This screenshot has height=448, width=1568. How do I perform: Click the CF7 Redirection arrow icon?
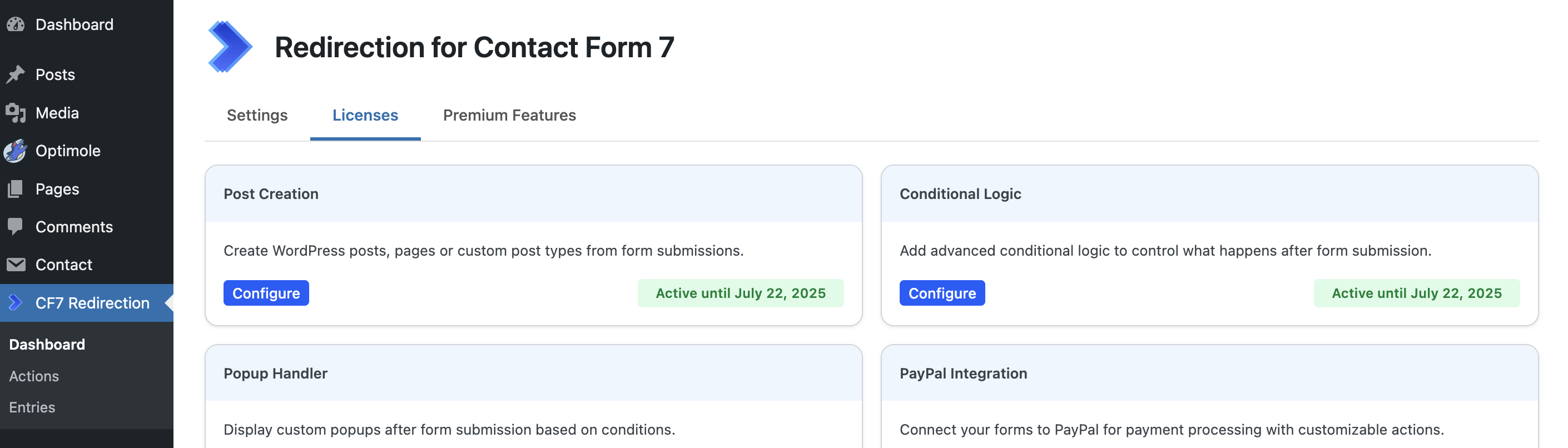(16, 302)
